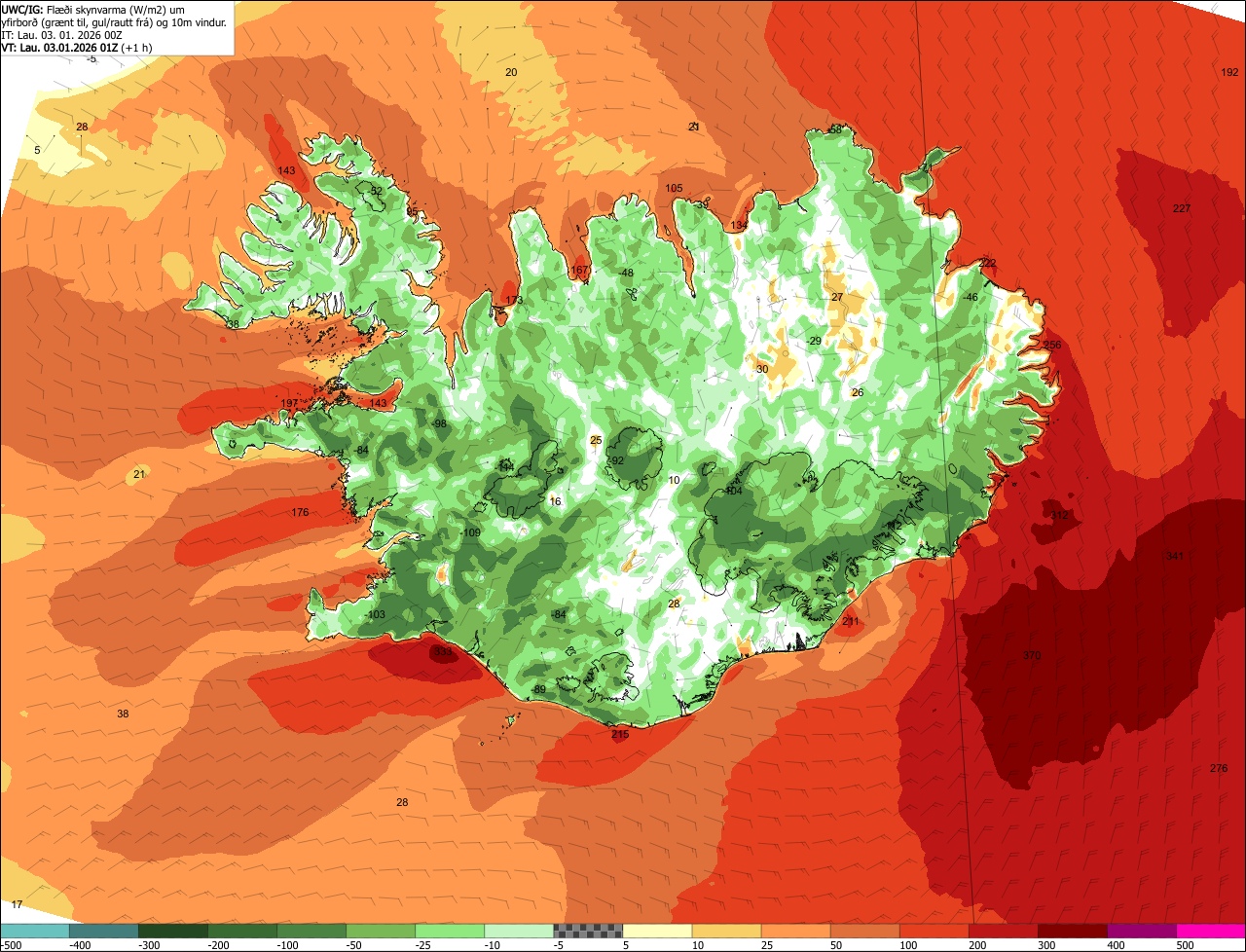Click the 26 value in eastern Iceland
The image size is (1246, 952).
click(x=858, y=392)
